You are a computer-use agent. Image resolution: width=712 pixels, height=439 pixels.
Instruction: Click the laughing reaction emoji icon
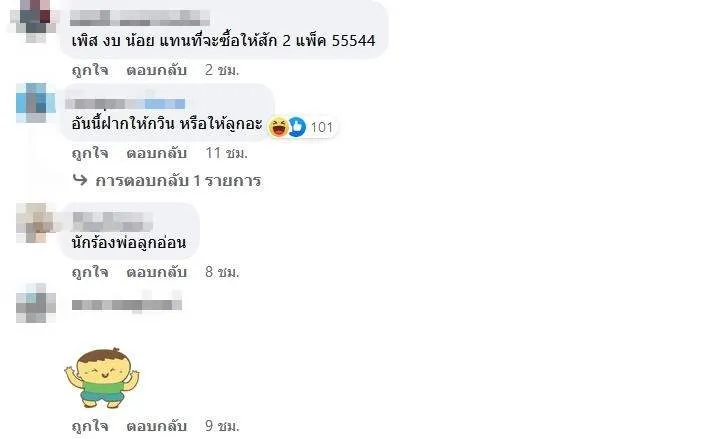click(x=278, y=127)
